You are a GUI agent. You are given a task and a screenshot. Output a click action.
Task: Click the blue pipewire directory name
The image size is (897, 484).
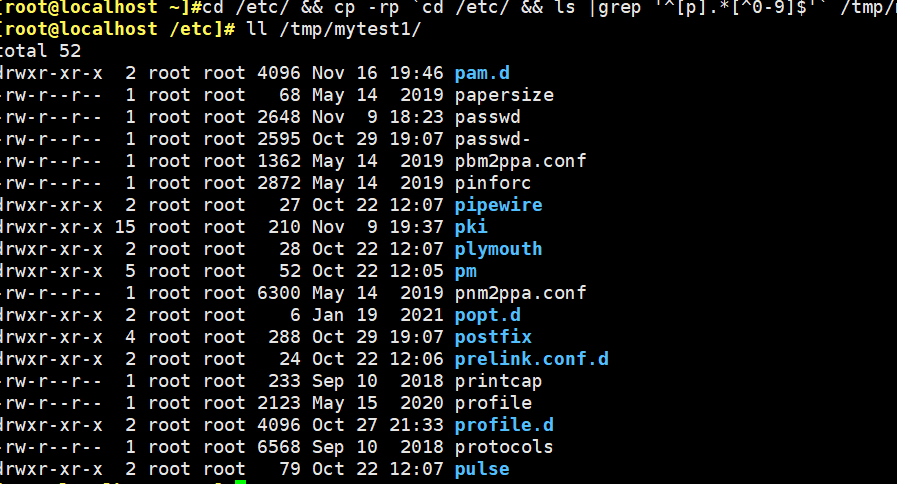tap(498, 205)
